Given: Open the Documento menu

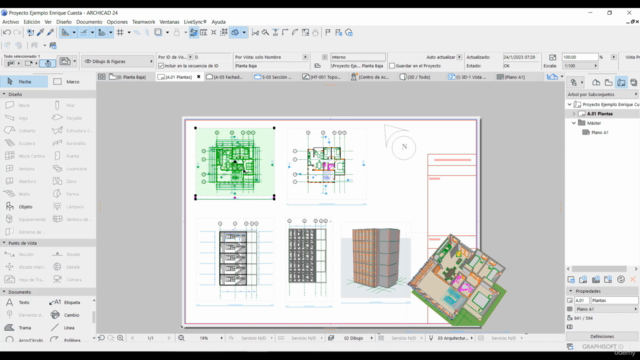Looking at the screenshot, I should (89, 22).
